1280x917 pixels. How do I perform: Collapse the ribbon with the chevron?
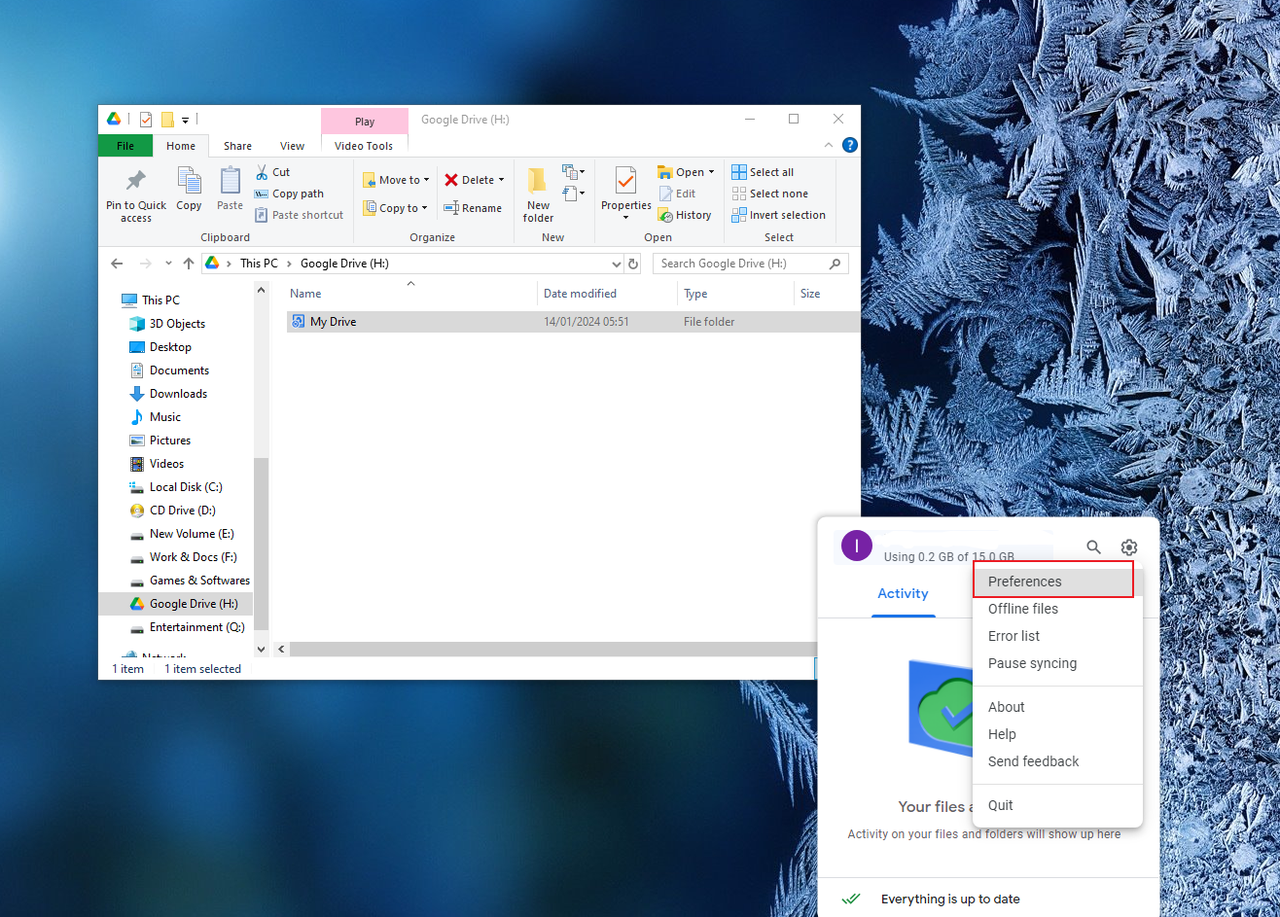click(828, 144)
